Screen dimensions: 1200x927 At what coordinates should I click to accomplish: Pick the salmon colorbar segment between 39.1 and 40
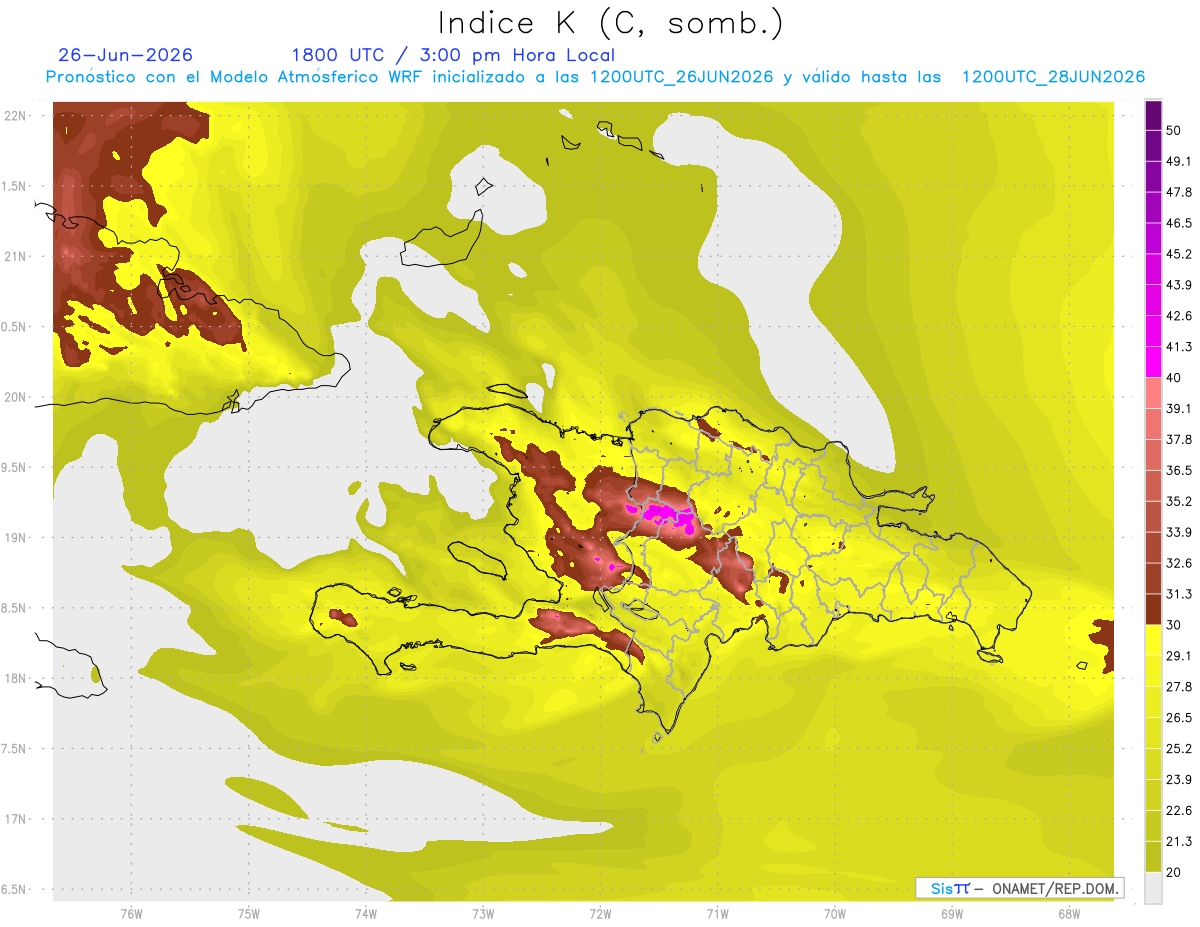pos(1153,393)
